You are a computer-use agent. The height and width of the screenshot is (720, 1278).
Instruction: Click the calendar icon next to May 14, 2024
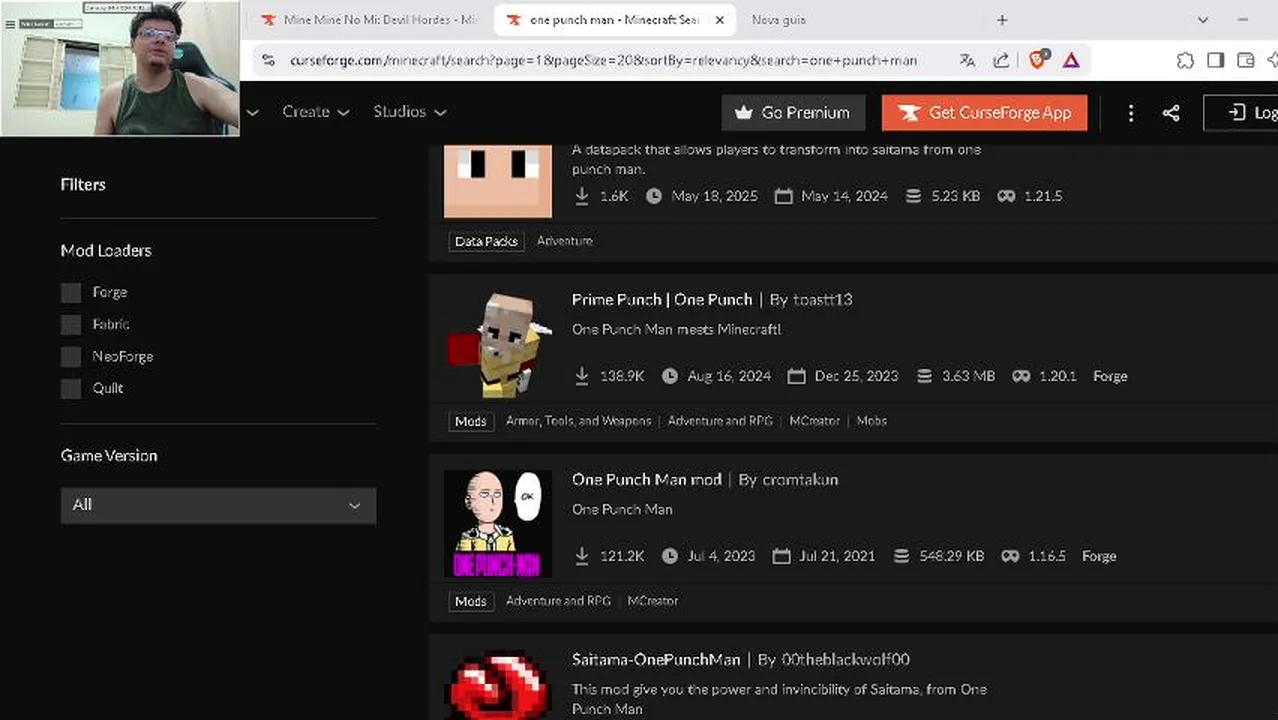pos(783,196)
